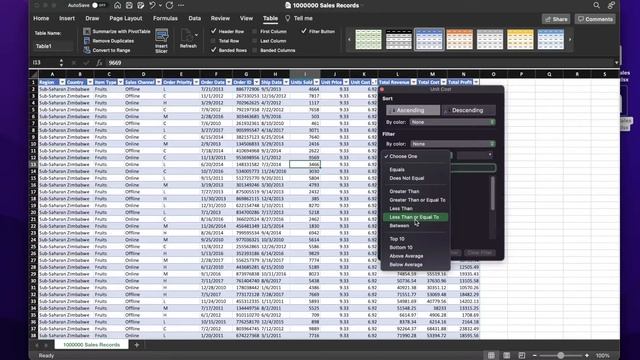The width and height of the screenshot is (640, 360).
Task: Open the insert function fx button
Action: coord(99,63)
